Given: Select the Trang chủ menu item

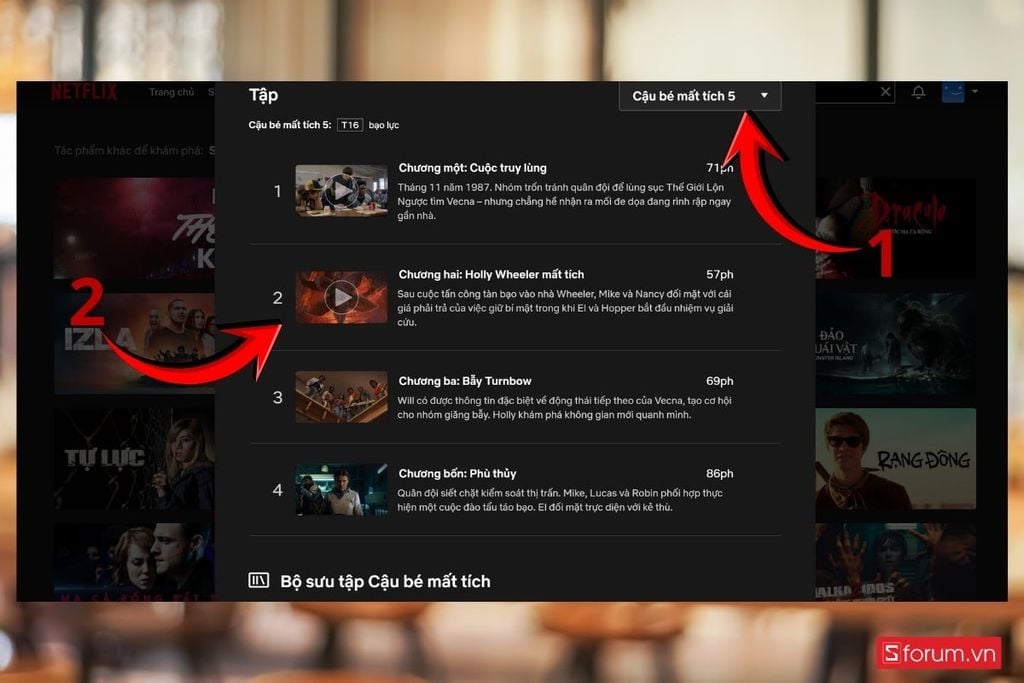Looking at the screenshot, I should point(172,91).
